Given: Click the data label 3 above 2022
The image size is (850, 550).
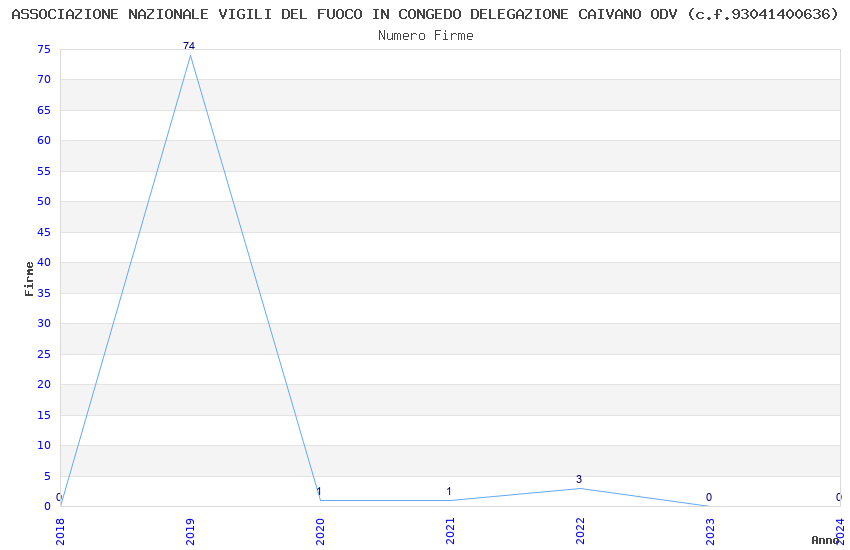Looking at the screenshot, I should point(579,479).
